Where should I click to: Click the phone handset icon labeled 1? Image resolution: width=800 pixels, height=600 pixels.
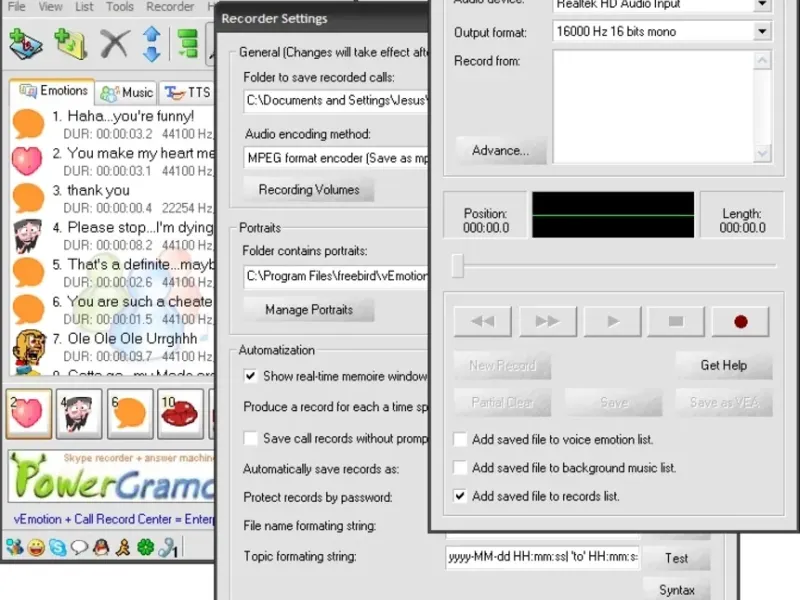167,548
